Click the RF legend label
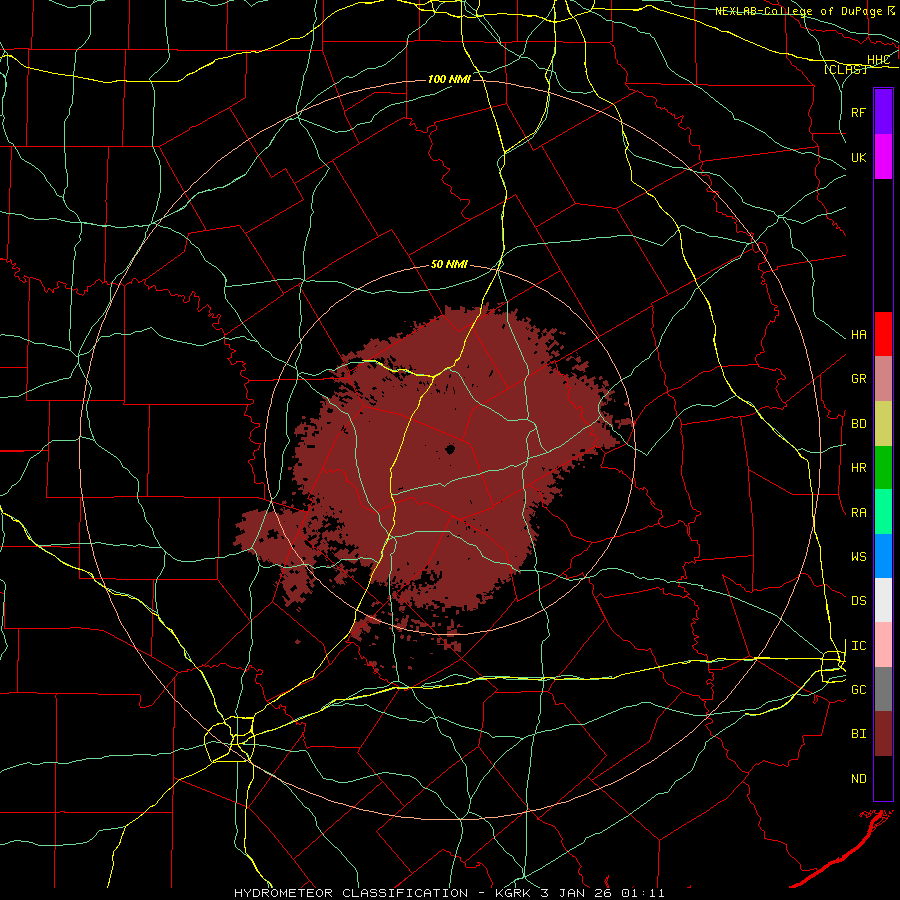The image size is (900, 900). 858,112
